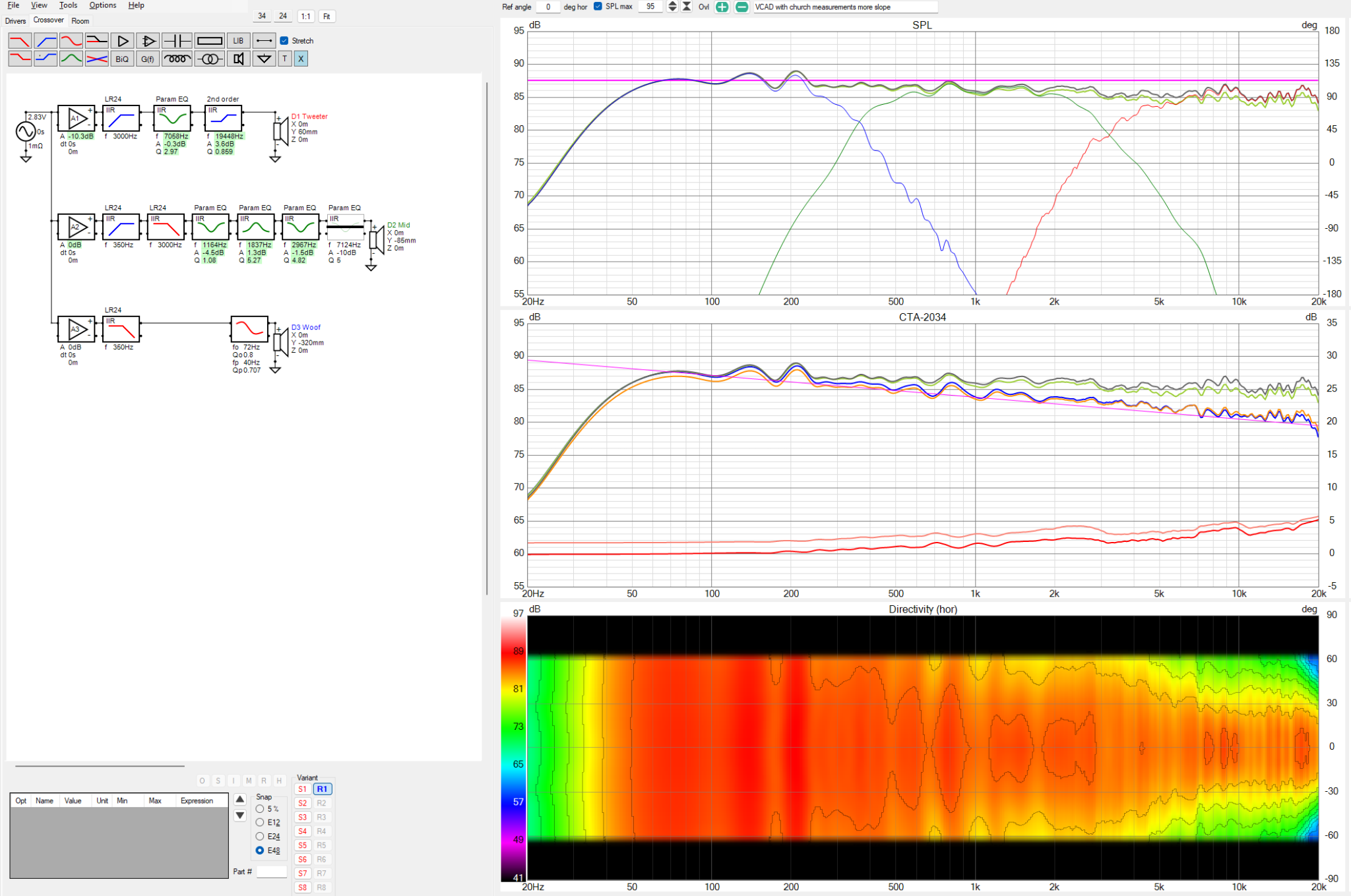Click the overlay name text field
1351x896 pixels.
(x=845, y=7)
